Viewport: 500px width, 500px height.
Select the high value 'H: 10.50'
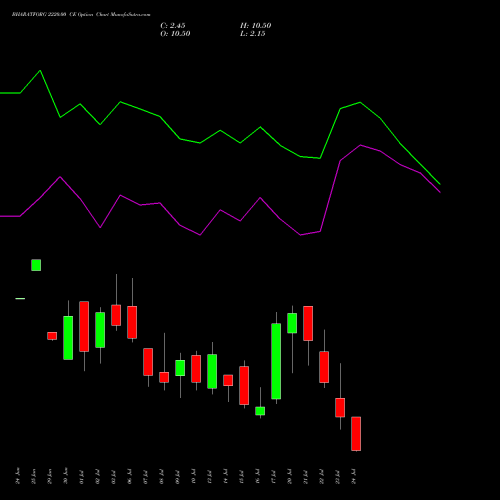point(256,26)
